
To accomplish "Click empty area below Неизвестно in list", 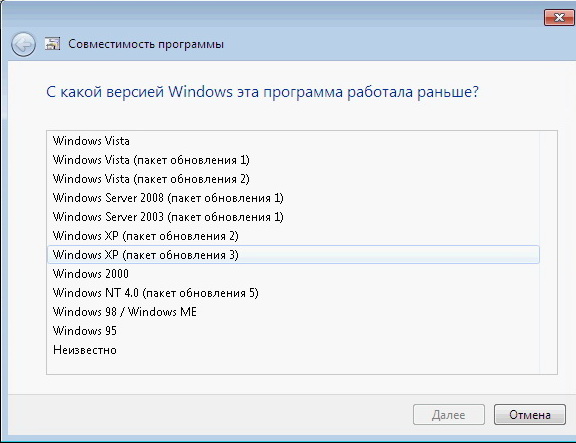I will 294,366.
